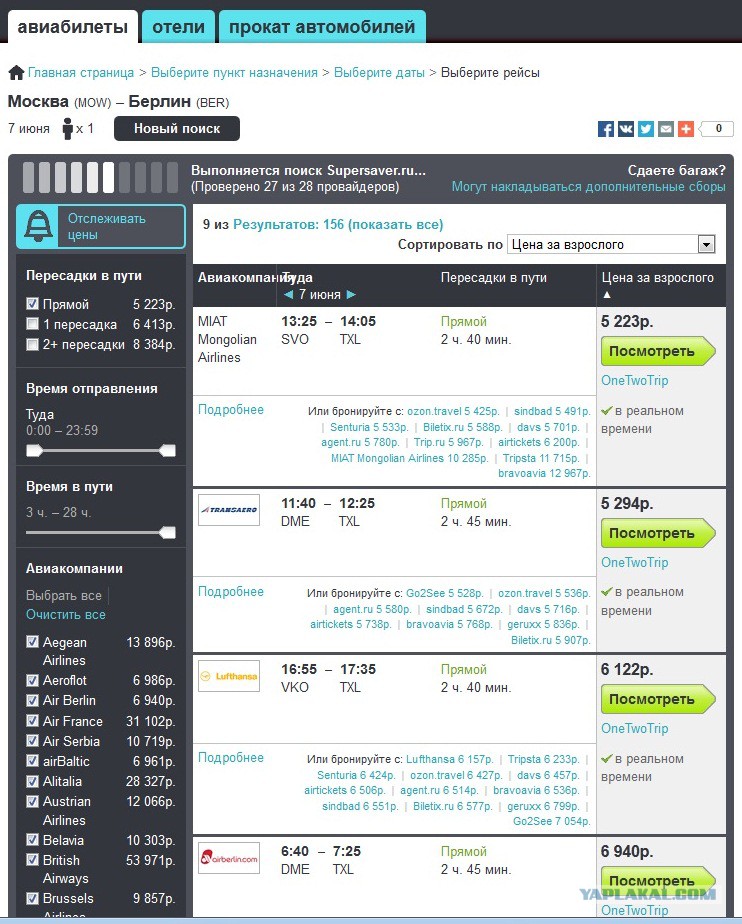742x924 pixels.
Task: Uncheck British Airways filter
Action: click(33, 859)
